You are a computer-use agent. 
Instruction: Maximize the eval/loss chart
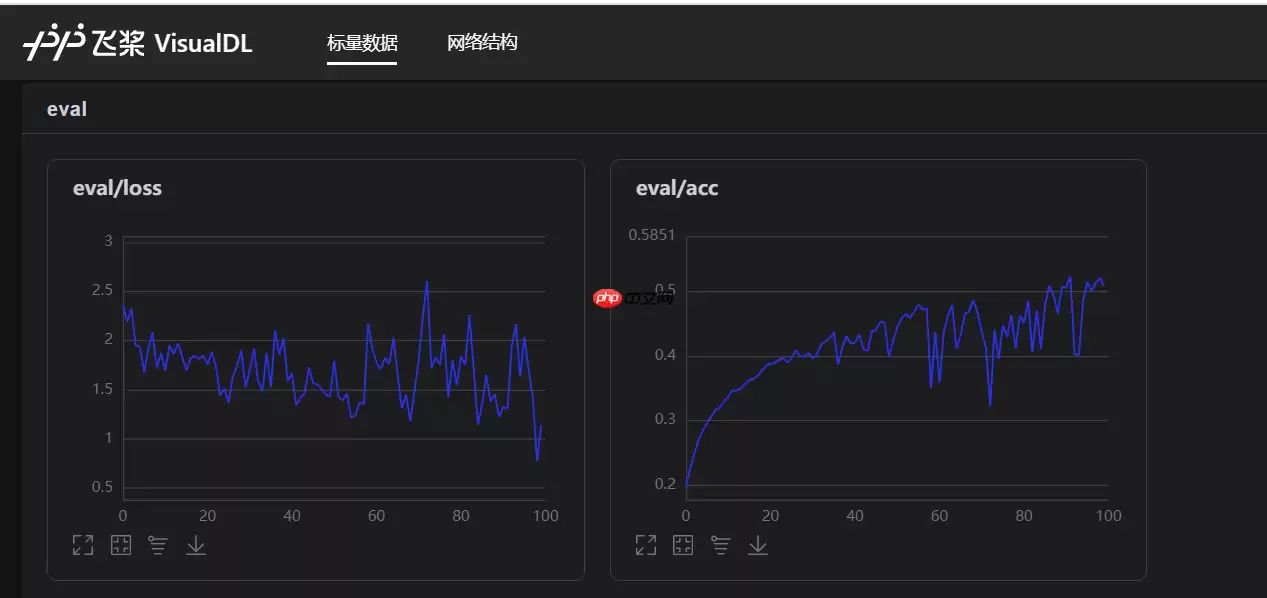click(x=82, y=545)
